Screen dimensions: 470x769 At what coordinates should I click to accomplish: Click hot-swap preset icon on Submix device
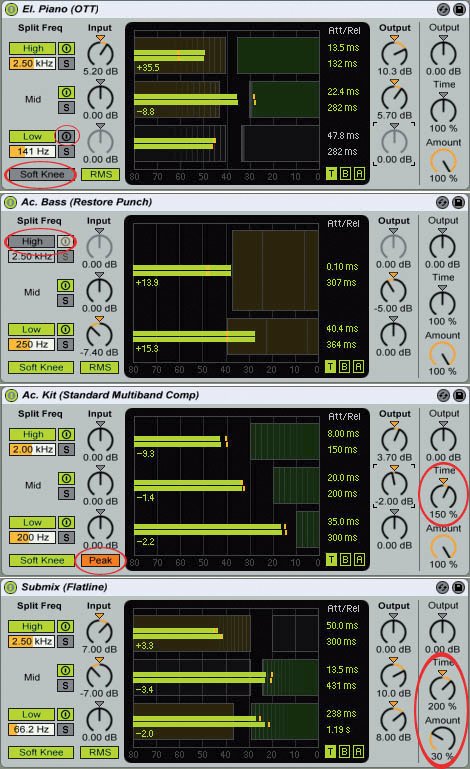pos(442,587)
